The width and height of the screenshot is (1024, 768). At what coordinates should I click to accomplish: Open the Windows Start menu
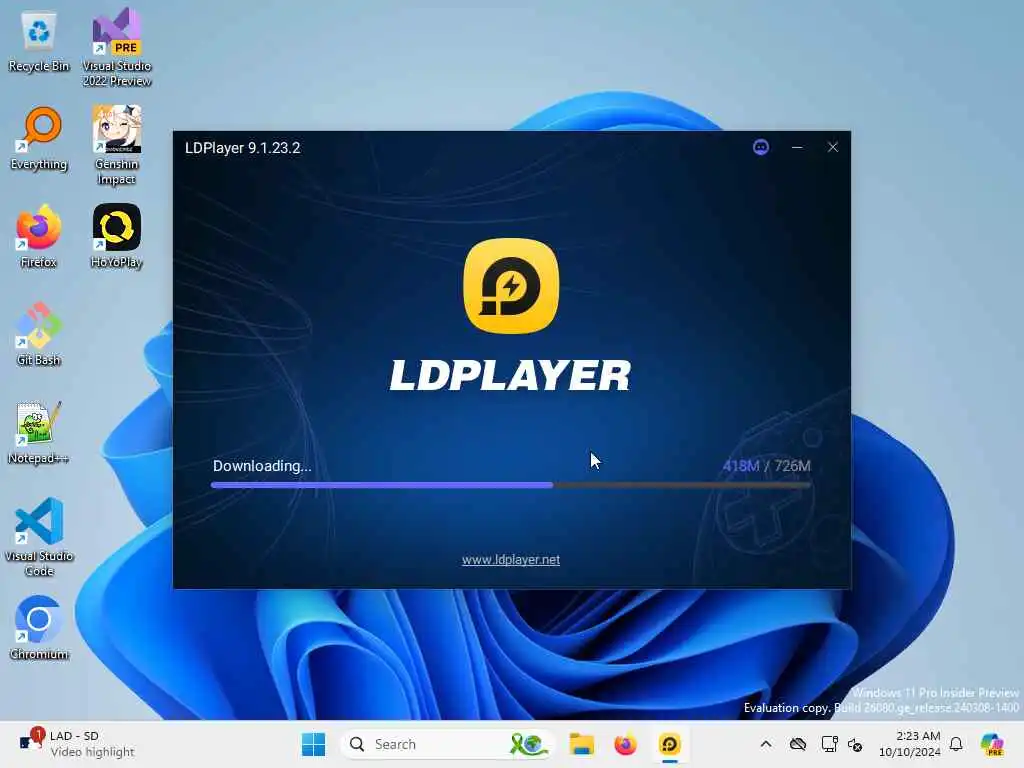click(x=313, y=744)
